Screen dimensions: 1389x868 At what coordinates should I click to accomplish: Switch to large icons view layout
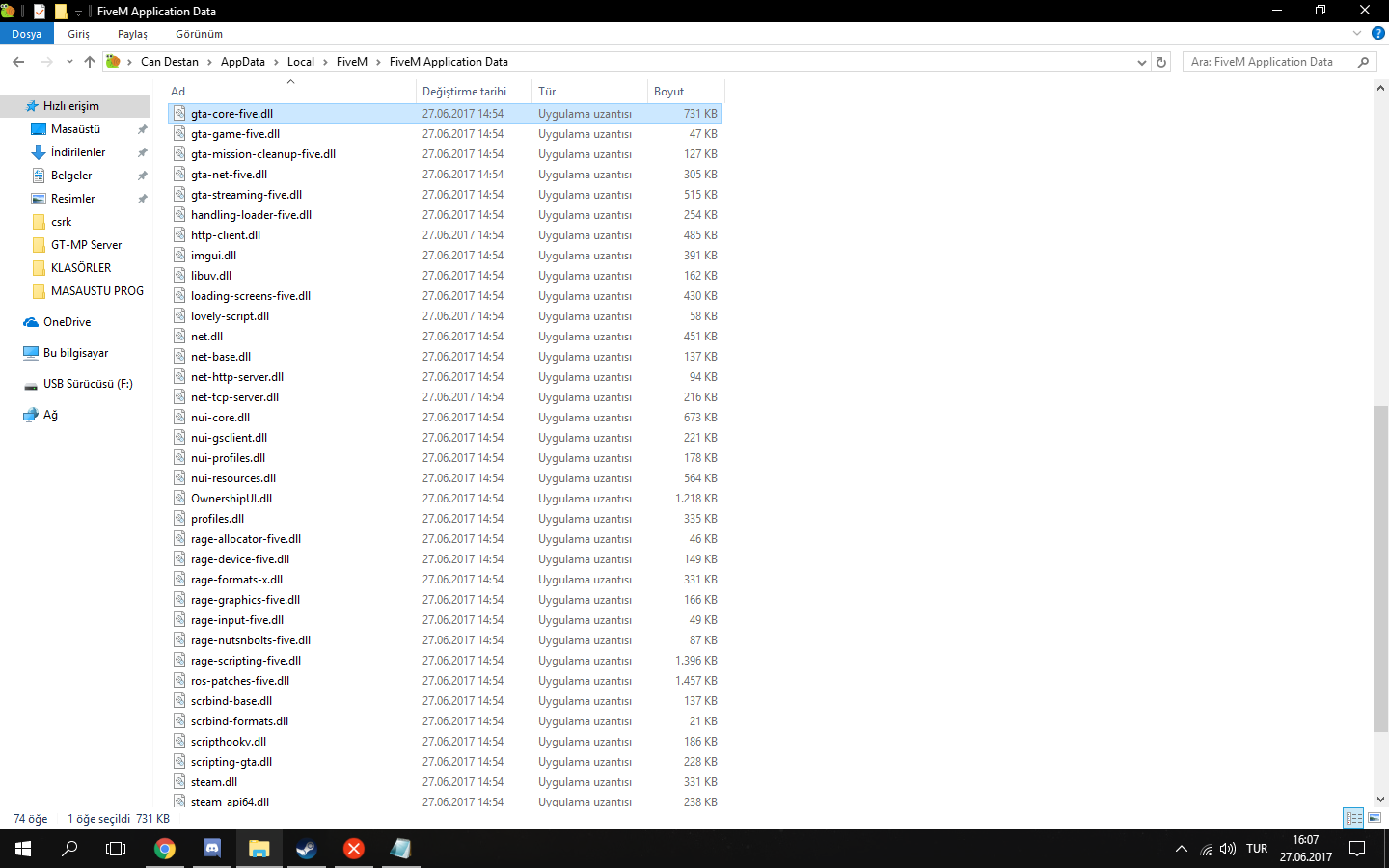click(x=1375, y=818)
